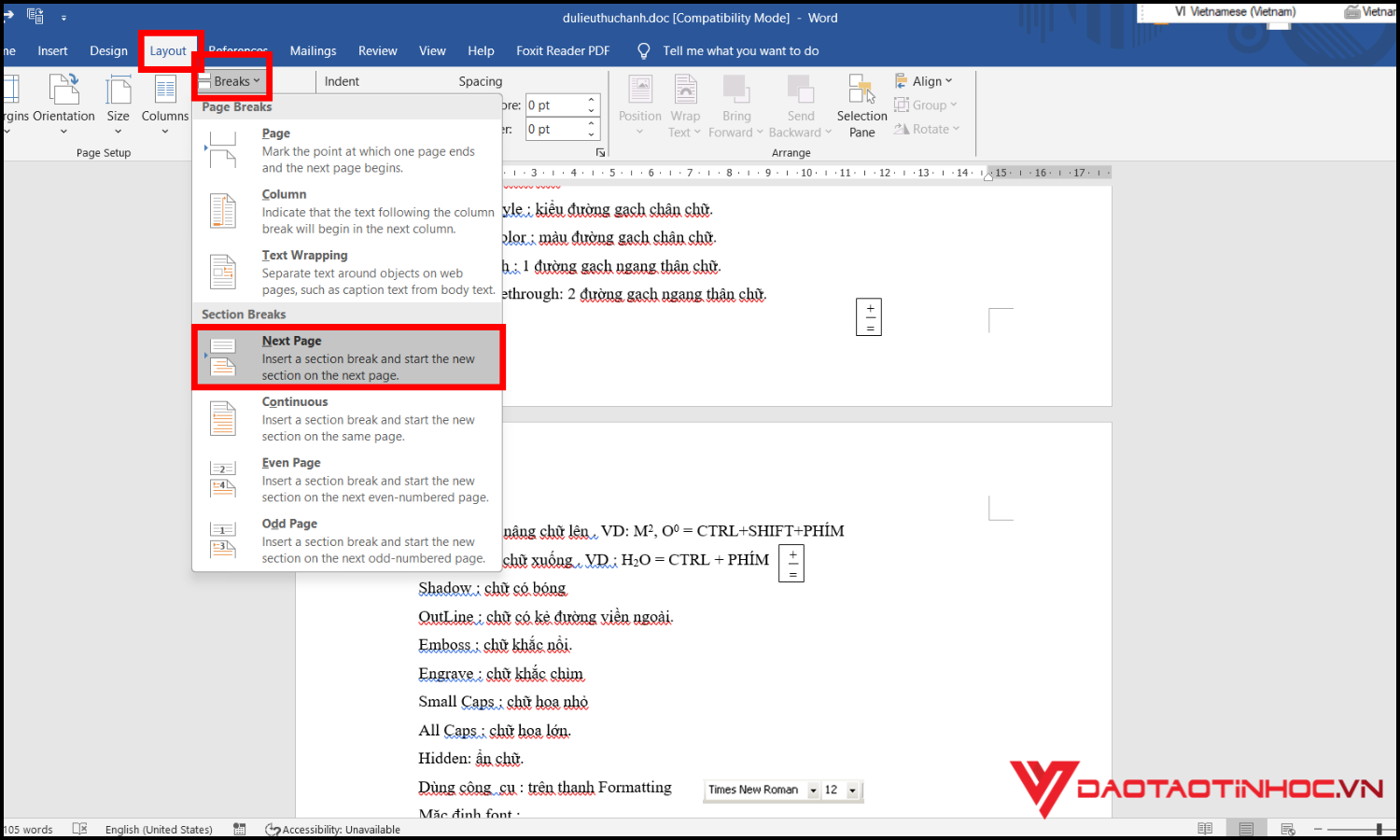The width and height of the screenshot is (1400, 840).
Task: Open the Size tool in Page Setup
Action: [118, 103]
